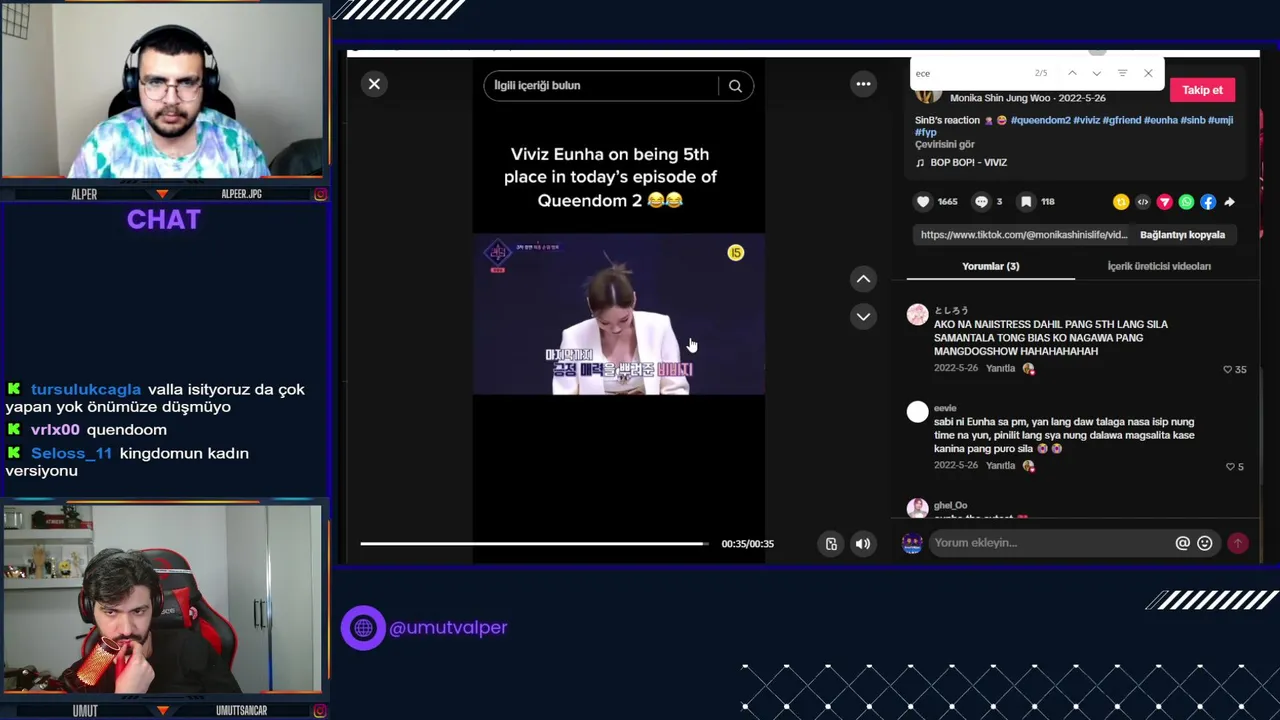Click the @ mention icon in the comment box

[1182, 543]
